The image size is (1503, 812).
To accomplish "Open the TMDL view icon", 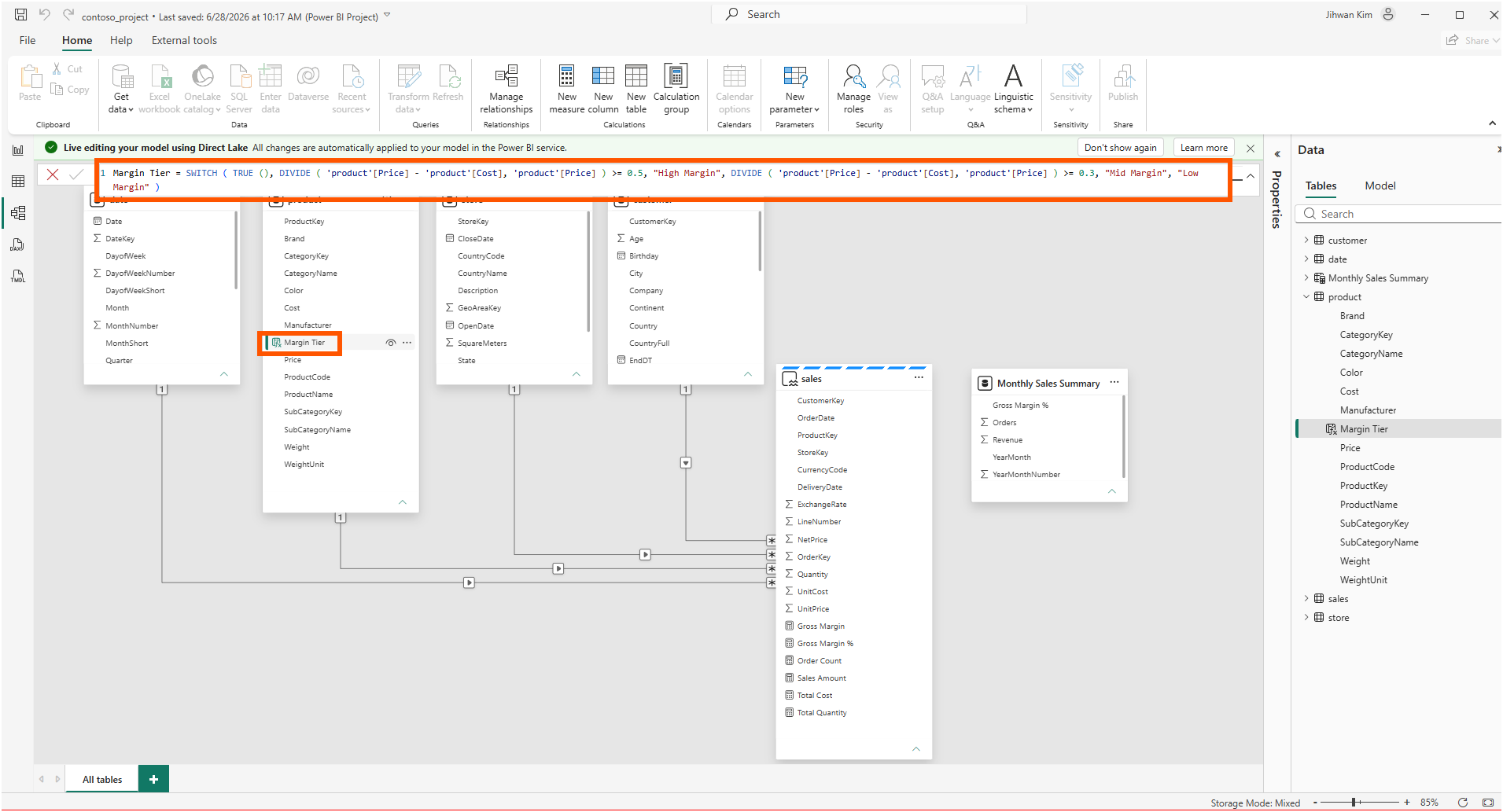I will coord(18,276).
